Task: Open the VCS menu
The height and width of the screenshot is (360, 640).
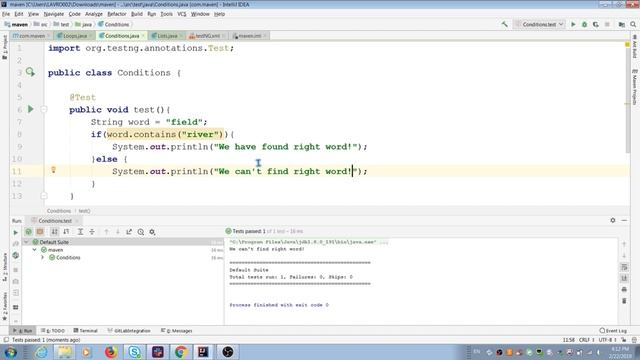Action: tap(182, 14)
